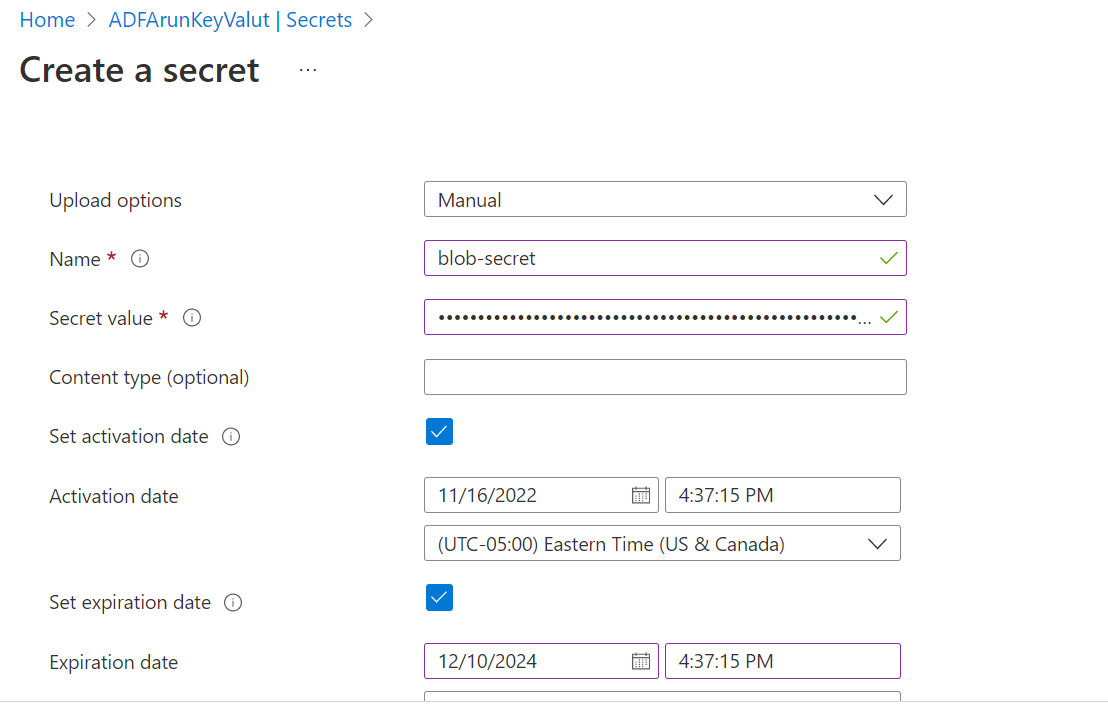Viewport: 1108px width, 706px height.
Task: Click the Name field containing blob-secret
Action: (x=650, y=258)
